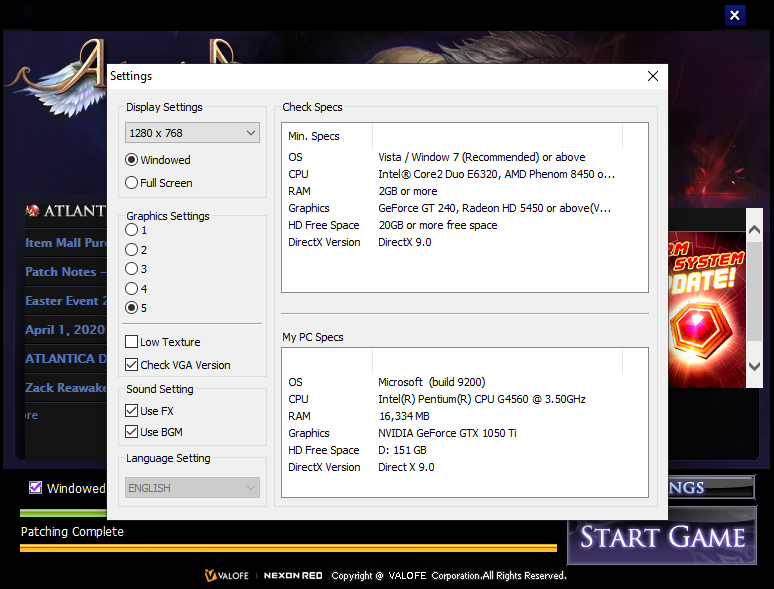The width and height of the screenshot is (774, 589).
Task: Set graphics quality to level 1
Action: 132,230
